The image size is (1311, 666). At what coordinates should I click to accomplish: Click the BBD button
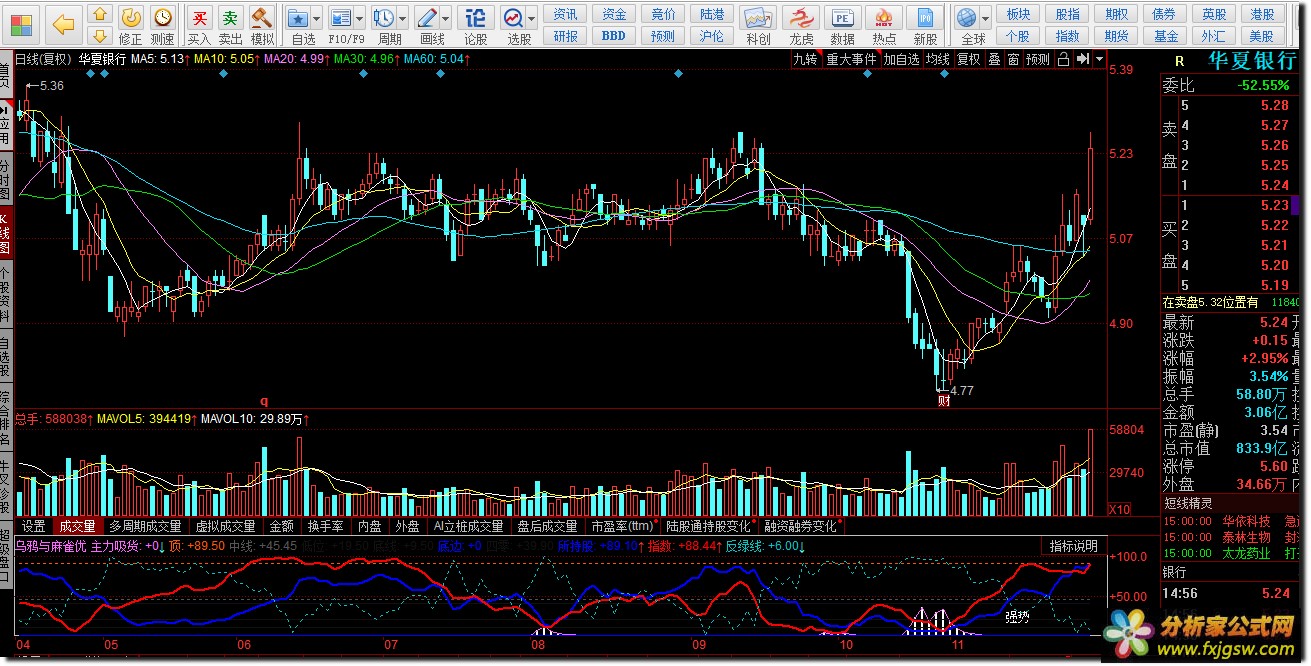[614, 36]
